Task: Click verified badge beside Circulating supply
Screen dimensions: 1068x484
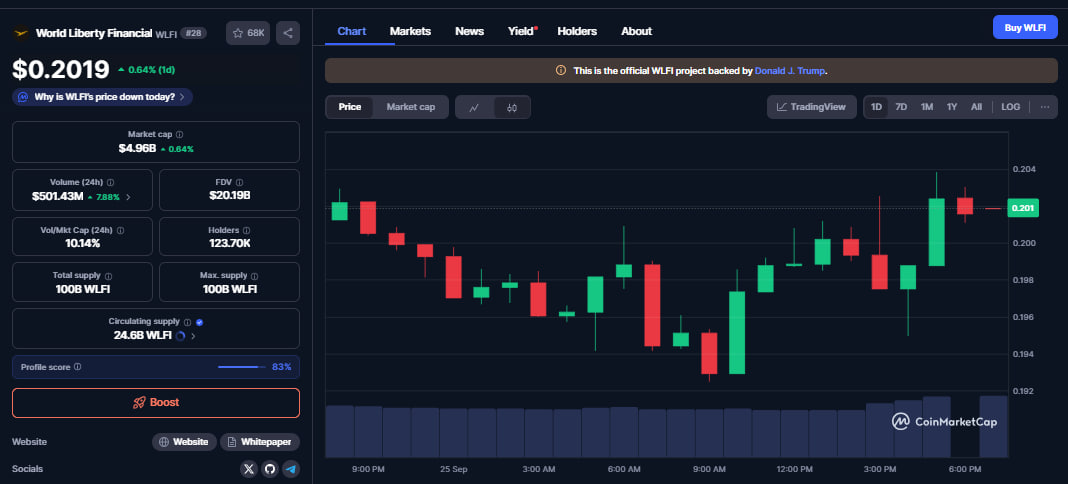Action: tap(199, 321)
